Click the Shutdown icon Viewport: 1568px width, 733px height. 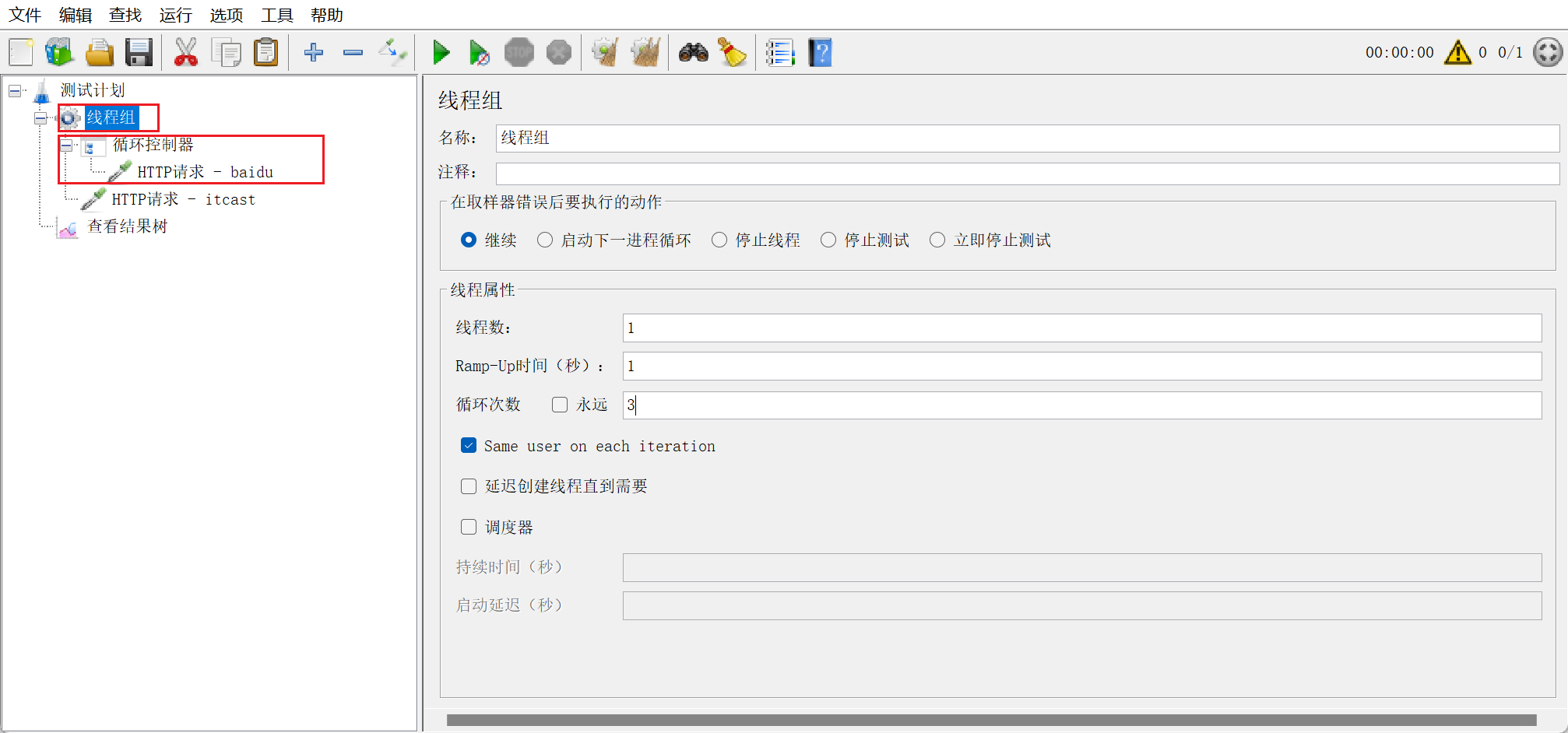[559, 52]
